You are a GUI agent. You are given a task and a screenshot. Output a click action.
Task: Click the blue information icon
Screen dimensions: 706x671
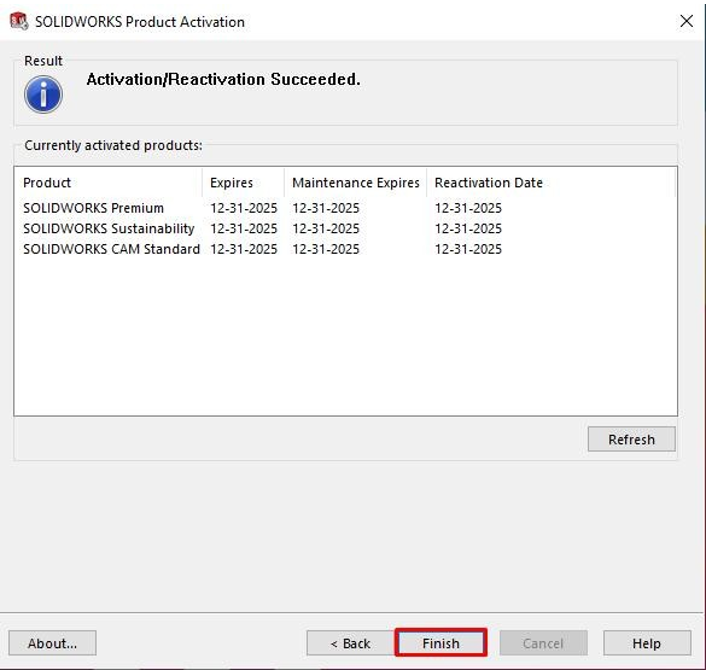tap(44, 95)
